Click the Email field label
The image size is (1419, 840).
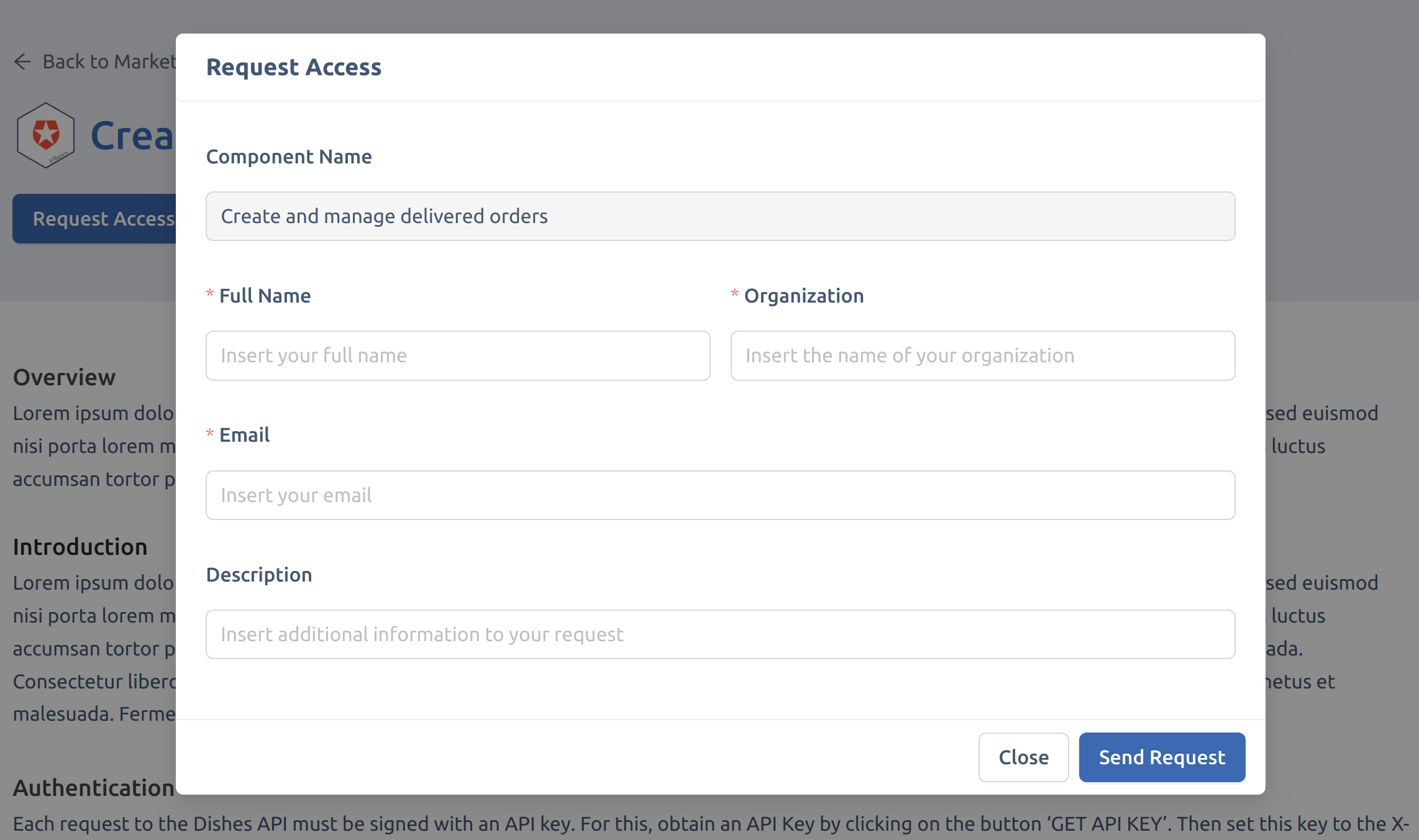[244, 435]
